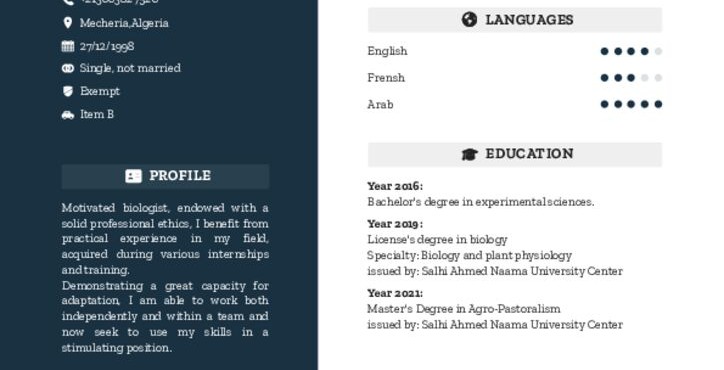Viewport: 724px width, 370px height.
Task: Click the car icon beside Item B
Action: pos(68,115)
